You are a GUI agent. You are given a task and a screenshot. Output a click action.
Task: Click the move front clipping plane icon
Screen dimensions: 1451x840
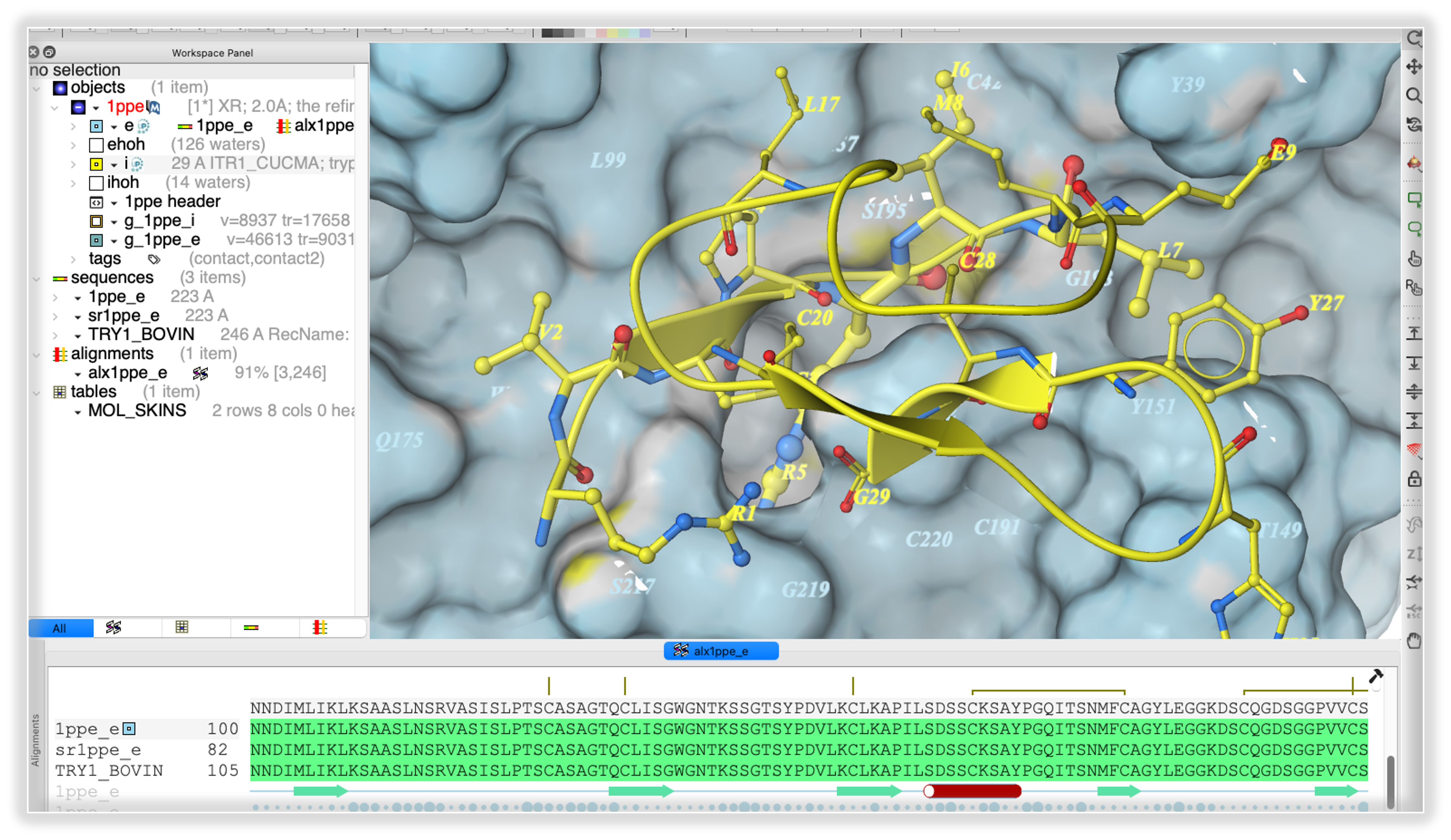(1414, 333)
